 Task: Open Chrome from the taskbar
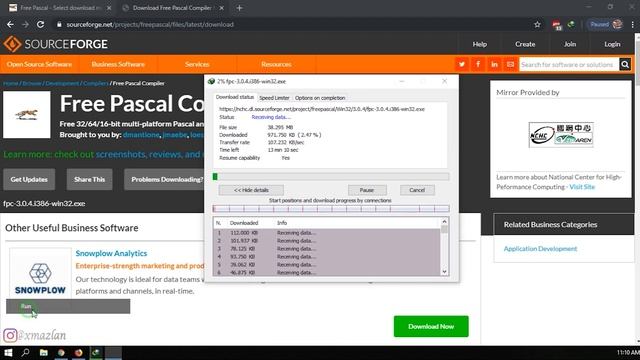click(x=61, y=353)
